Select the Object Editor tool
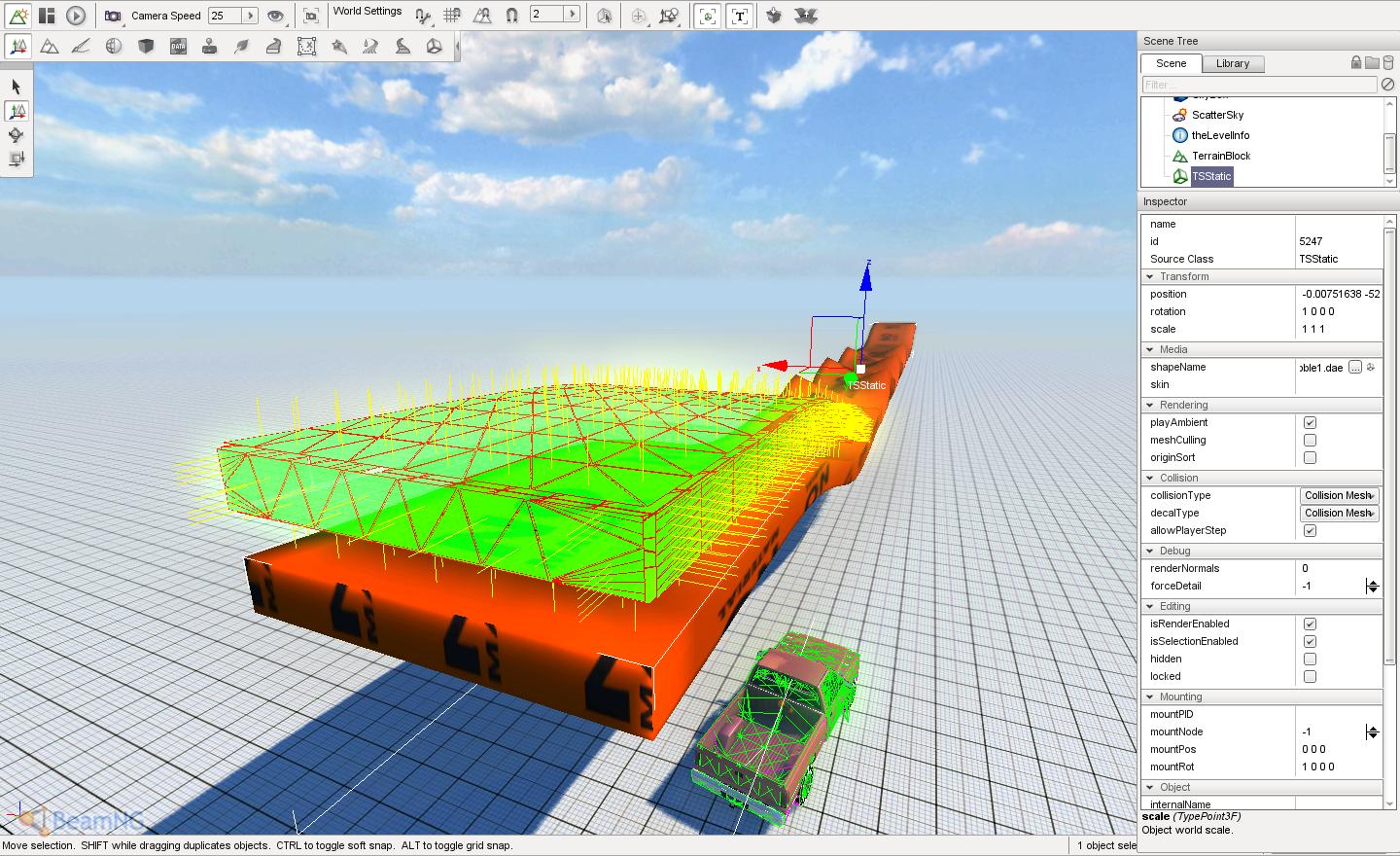Viewport: 1400px width, 856px height. pyautogui.click(x=17, y=46)
